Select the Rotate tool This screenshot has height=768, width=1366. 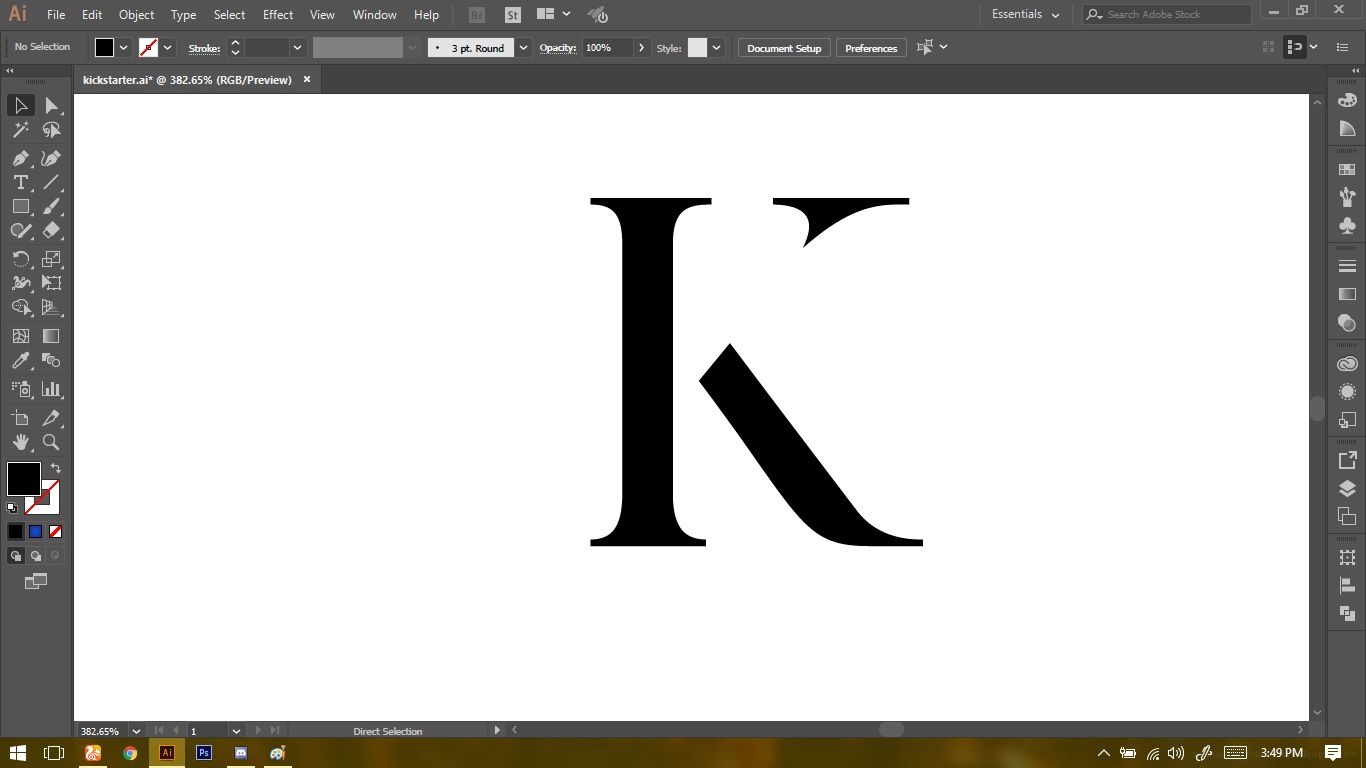[20, 259]
